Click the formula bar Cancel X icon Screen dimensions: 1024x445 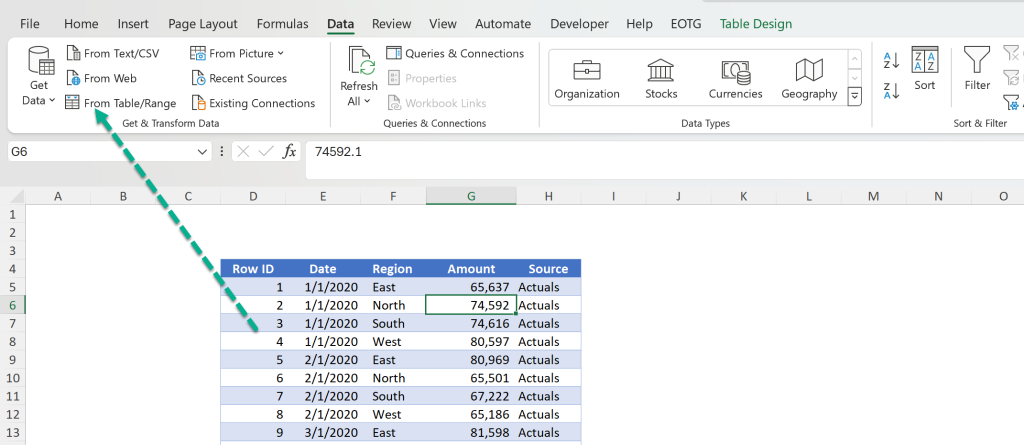(243, 152)
